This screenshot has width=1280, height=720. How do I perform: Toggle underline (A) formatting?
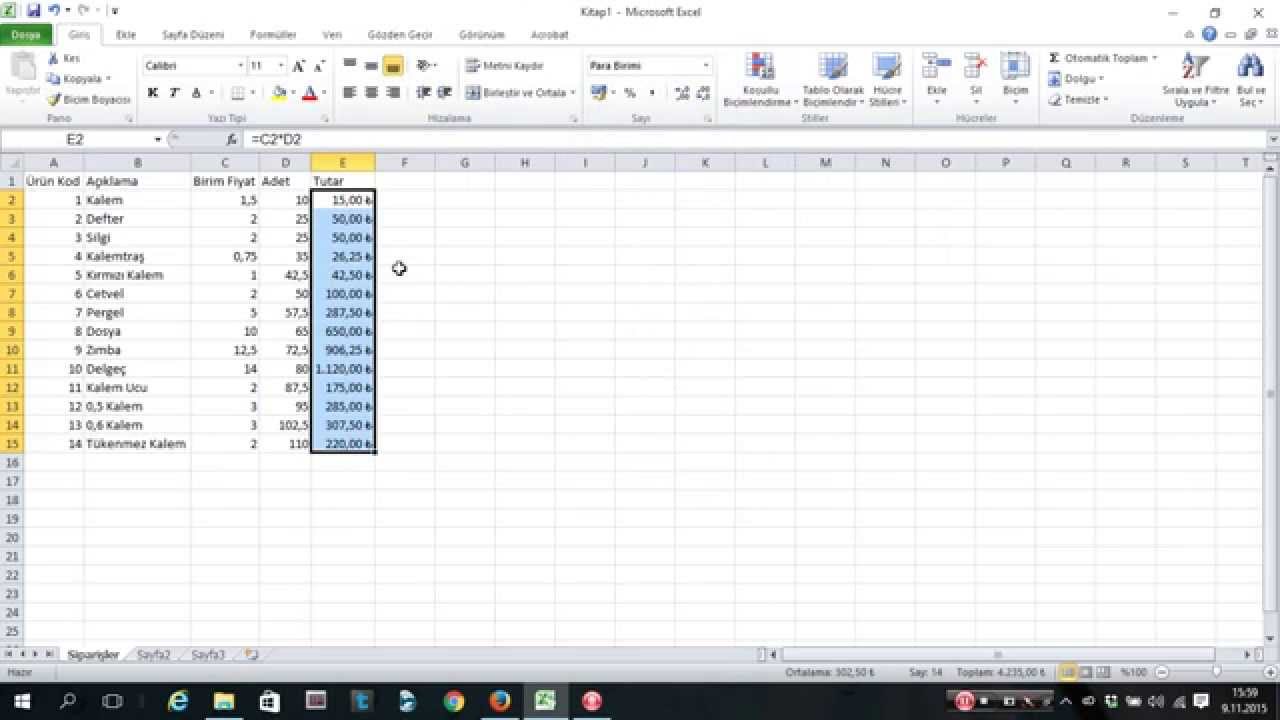[196, 92]
